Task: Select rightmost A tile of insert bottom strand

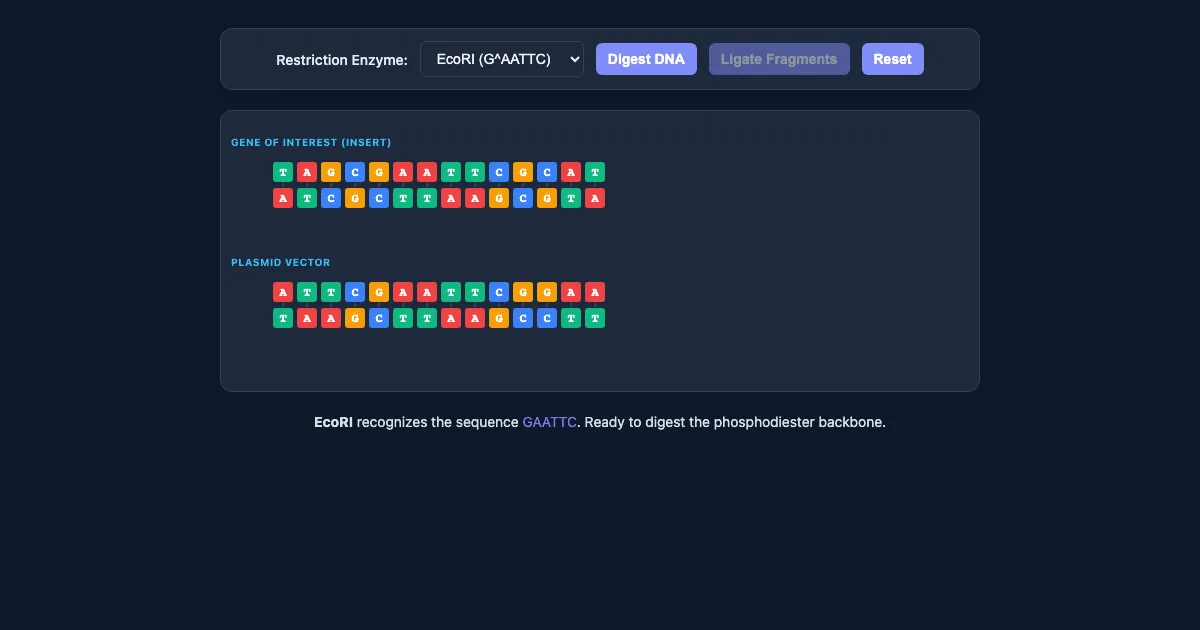Action: click(595, 198)
